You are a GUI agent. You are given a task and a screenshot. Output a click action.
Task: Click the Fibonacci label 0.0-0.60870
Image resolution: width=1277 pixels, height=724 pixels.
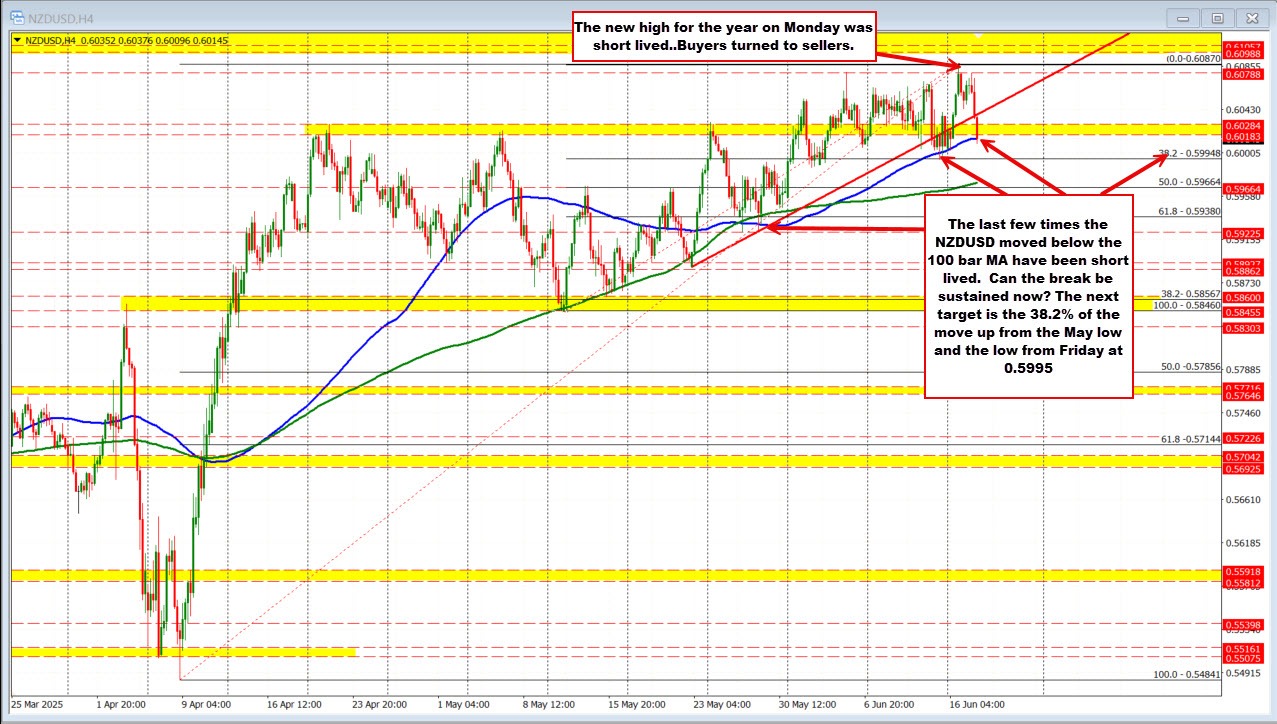(1193, 59)
